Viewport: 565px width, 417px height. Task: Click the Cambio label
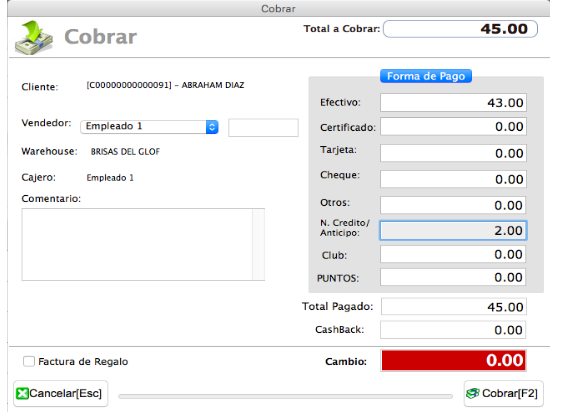[x=346, y=361]
